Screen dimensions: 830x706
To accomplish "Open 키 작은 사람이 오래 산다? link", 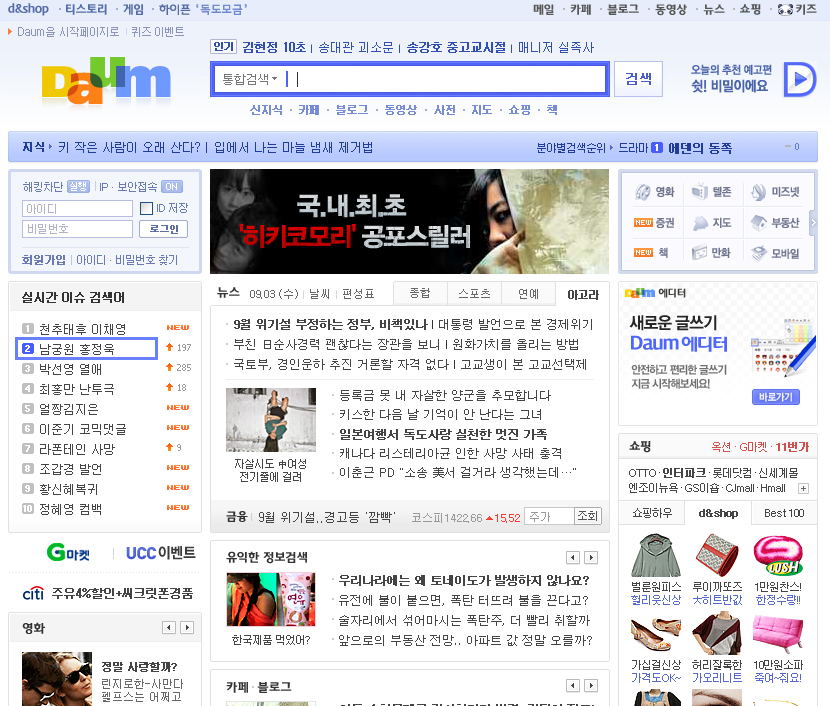I will (x=129, y=147).
